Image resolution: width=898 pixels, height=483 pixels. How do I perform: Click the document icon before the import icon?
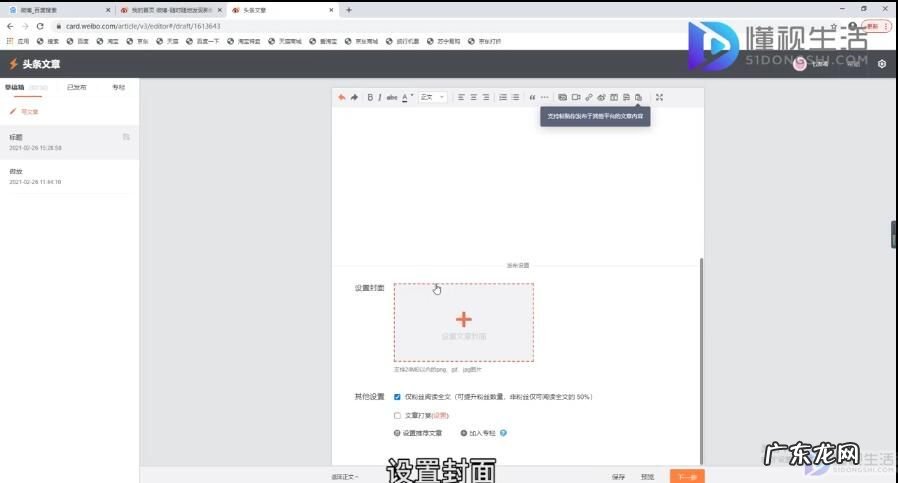click(626, 97)
